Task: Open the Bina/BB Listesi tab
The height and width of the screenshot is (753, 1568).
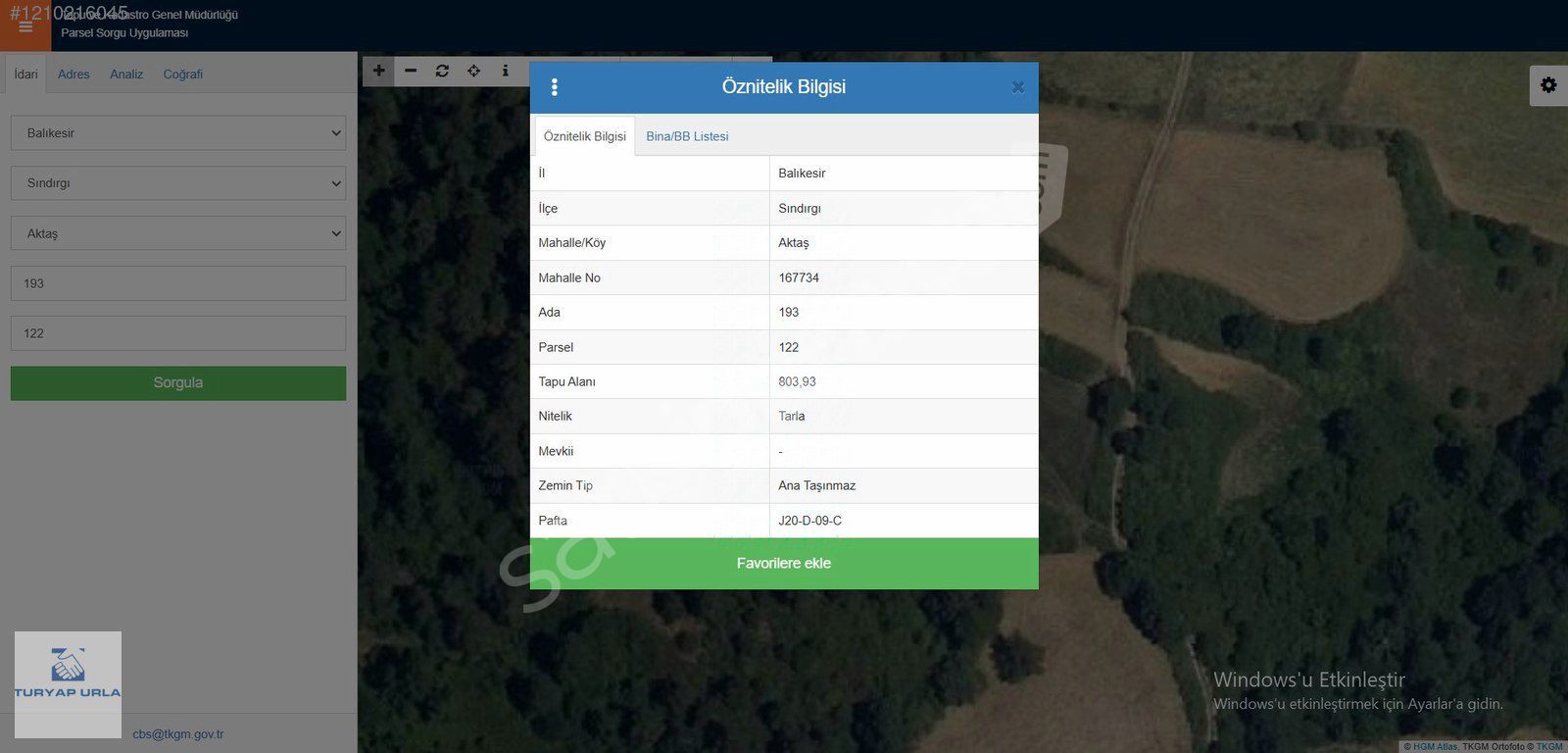Action: point(687,136)
